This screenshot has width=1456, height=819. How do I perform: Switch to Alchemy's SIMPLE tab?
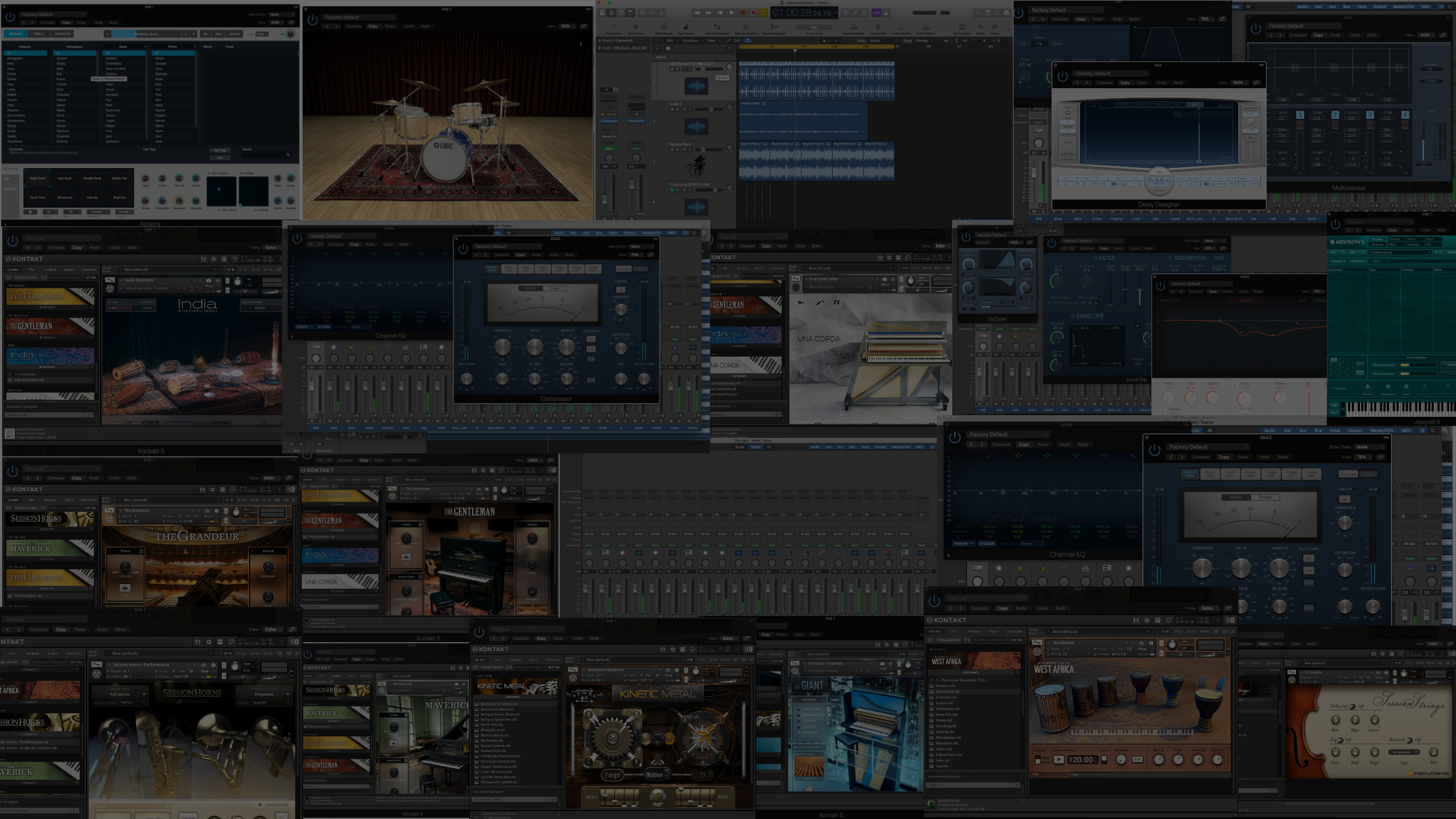[x=39, y=34]
